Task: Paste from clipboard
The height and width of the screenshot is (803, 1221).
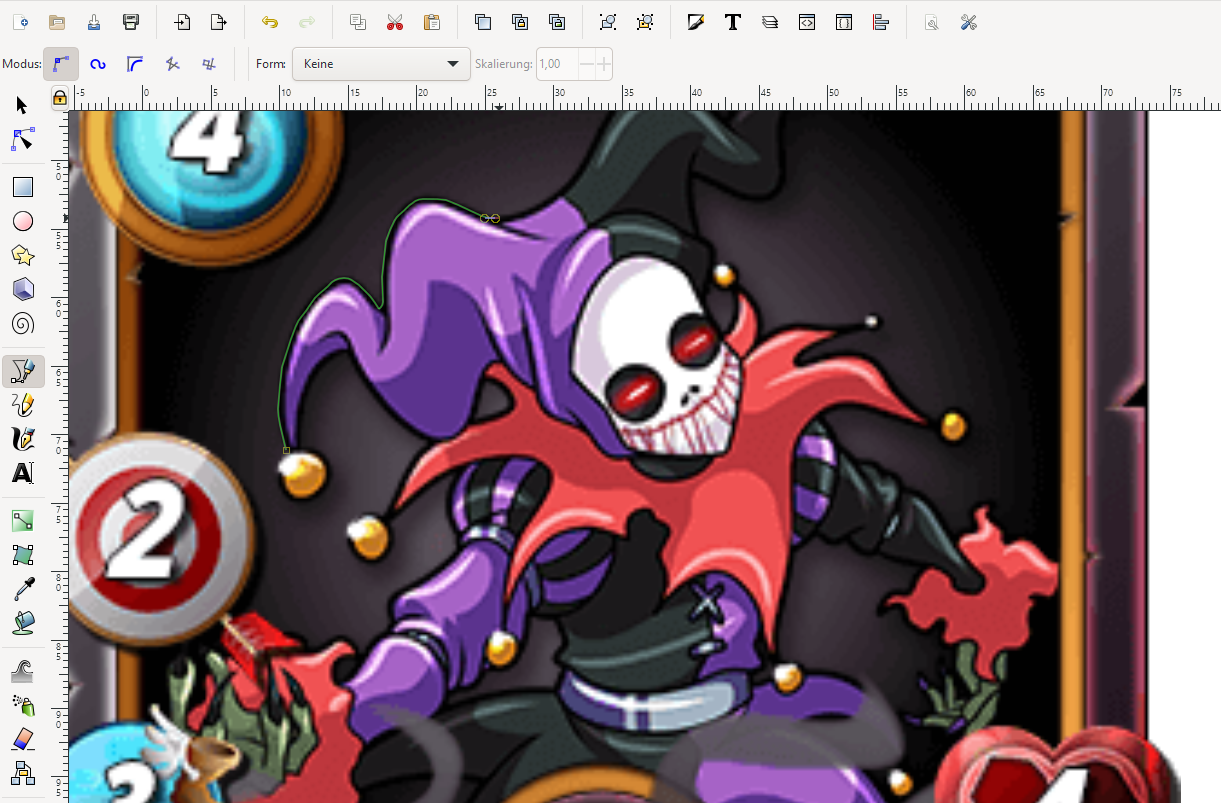Action: [432, 22]
